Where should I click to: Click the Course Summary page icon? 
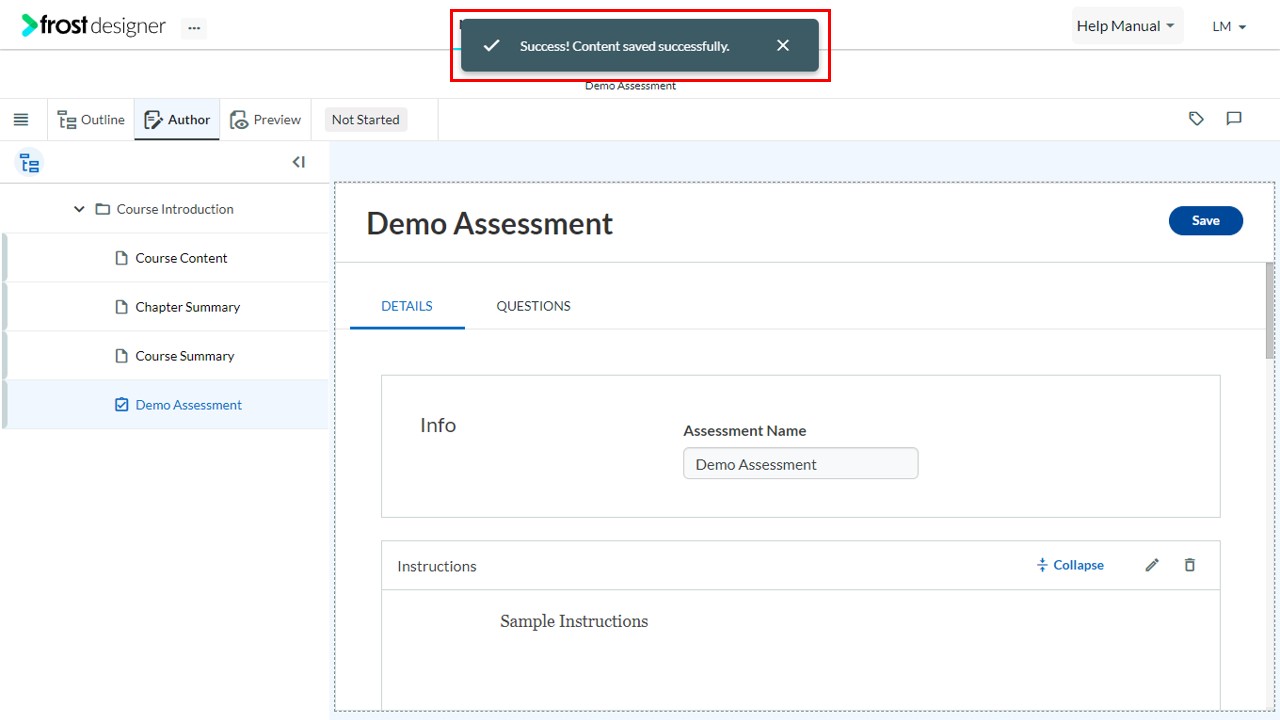click(122, 356)
